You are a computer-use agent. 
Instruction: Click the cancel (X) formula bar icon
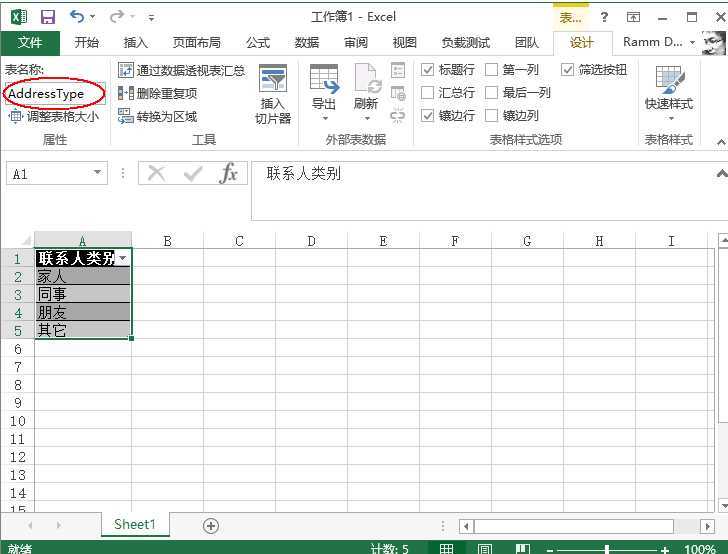pyautogui.click(x=156, y=174)
